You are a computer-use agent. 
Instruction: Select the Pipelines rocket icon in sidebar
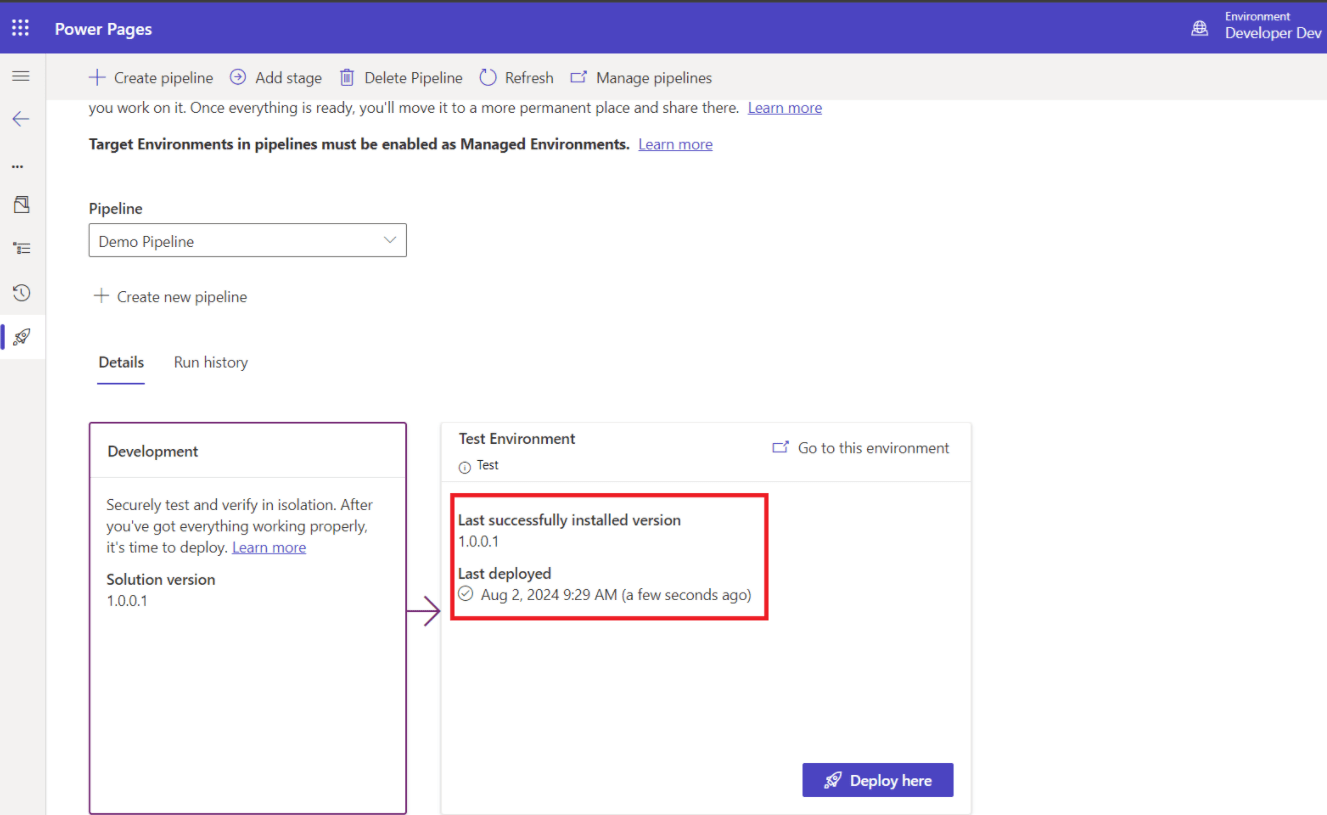click(x=21, y=336)
